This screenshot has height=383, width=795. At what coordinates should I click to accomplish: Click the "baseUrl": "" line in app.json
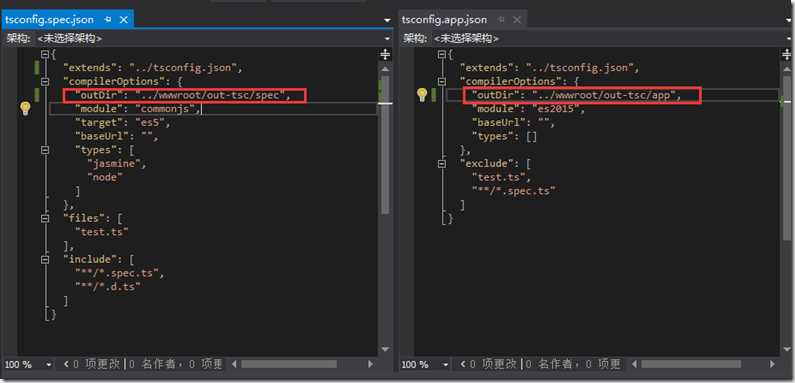513,122
